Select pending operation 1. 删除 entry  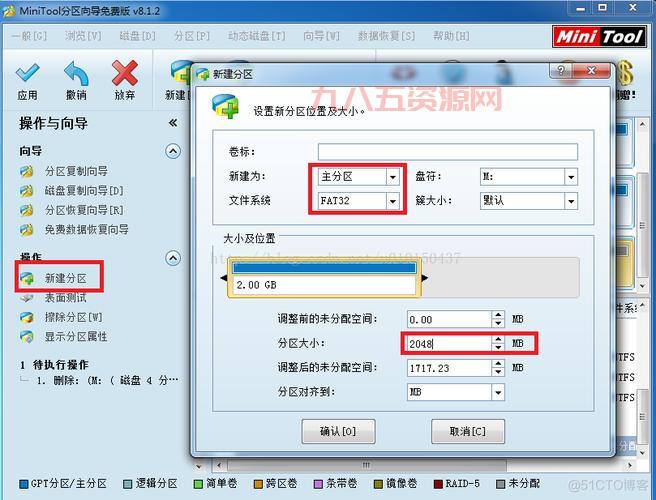tap(108, 381)
